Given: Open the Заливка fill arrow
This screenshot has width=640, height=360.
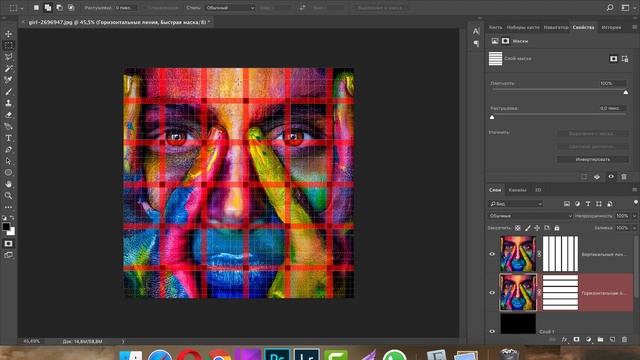Looking at the screenshot, I should 634,228.
